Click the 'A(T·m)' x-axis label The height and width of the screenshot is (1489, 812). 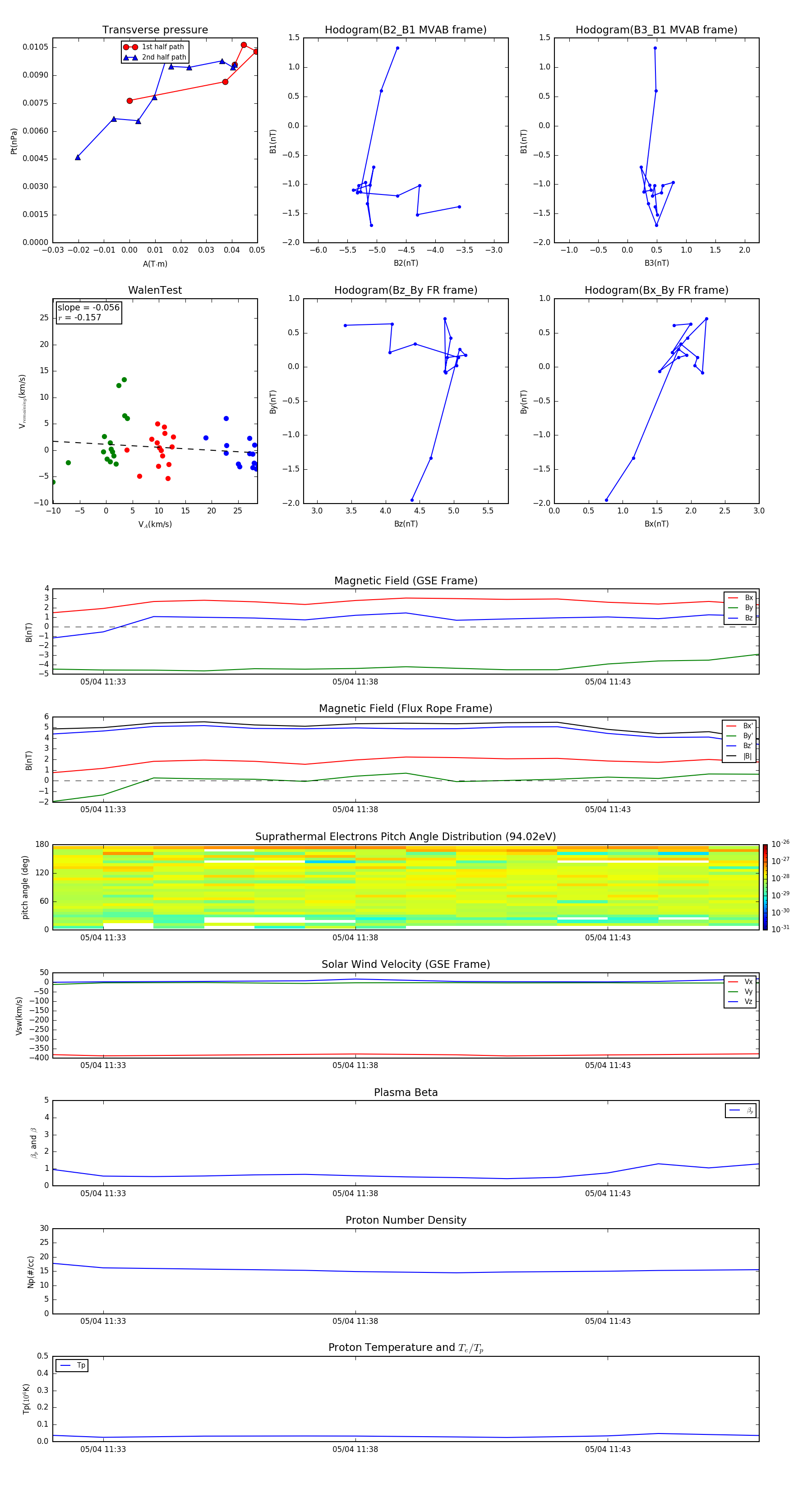[155, 264]
